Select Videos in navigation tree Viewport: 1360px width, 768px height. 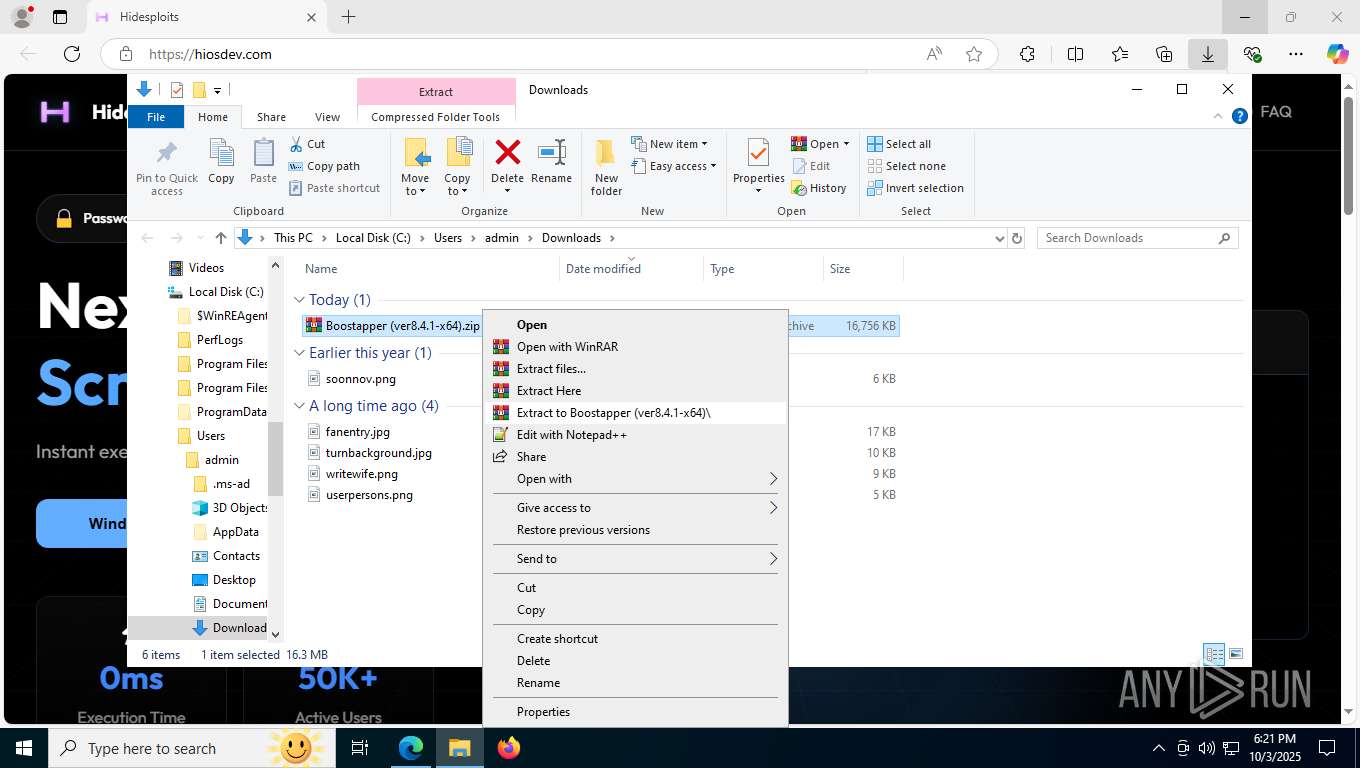click(206, 268)
